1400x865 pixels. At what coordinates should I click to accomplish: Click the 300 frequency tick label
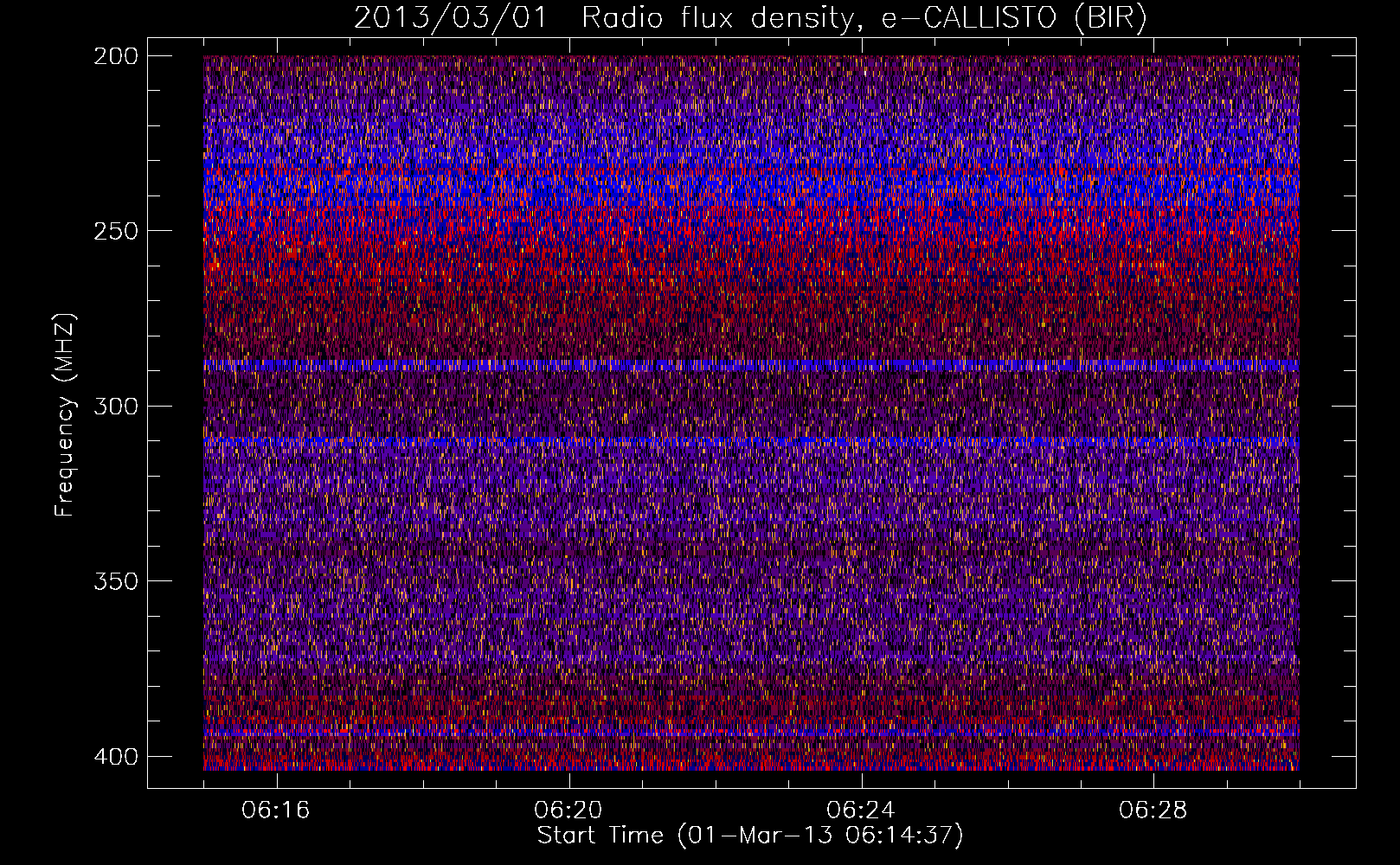[115, 406]
